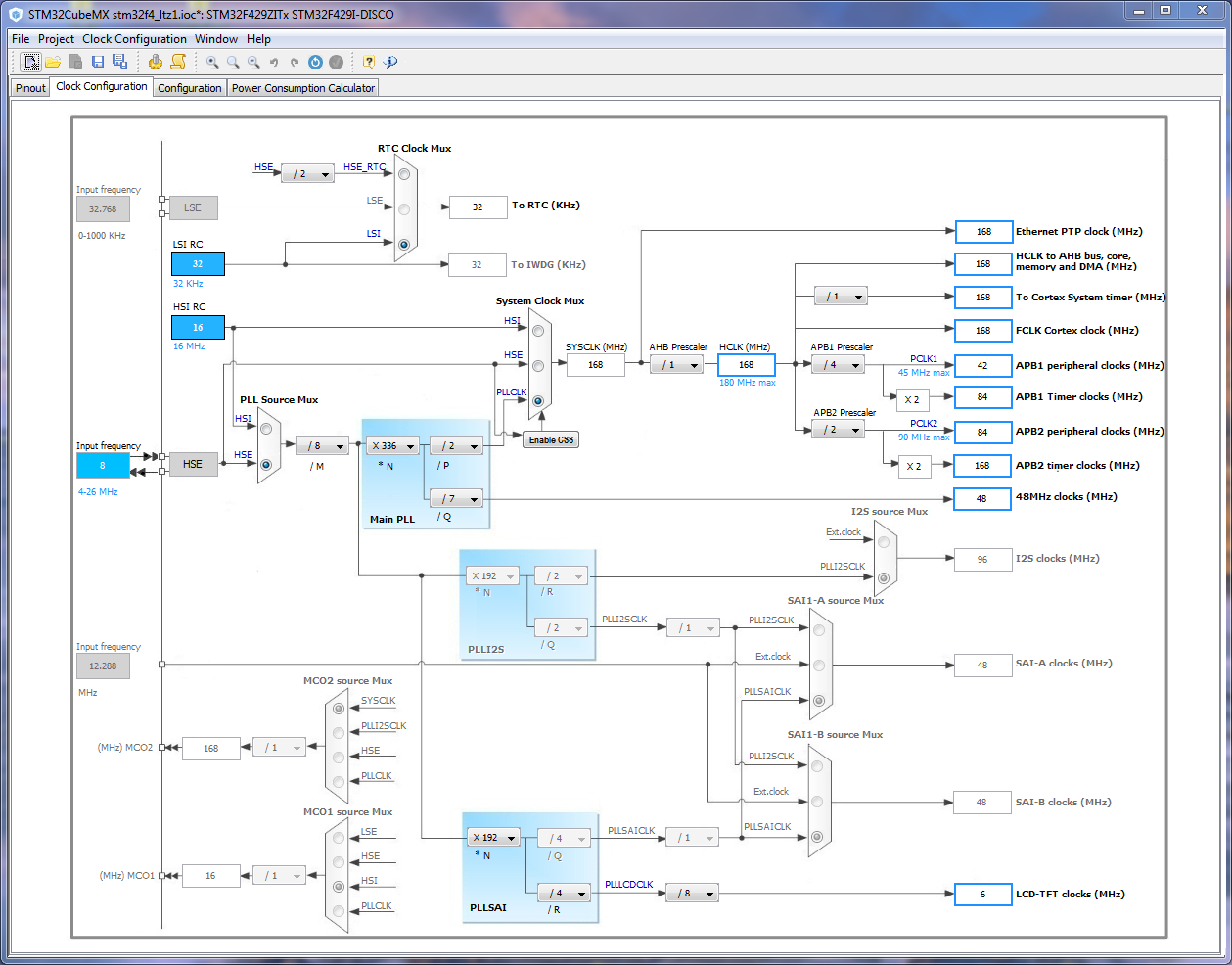This screenshot has width=1232, height=965.
Task: Click the Save As double-floppy icon
Action: coord(119,62)
